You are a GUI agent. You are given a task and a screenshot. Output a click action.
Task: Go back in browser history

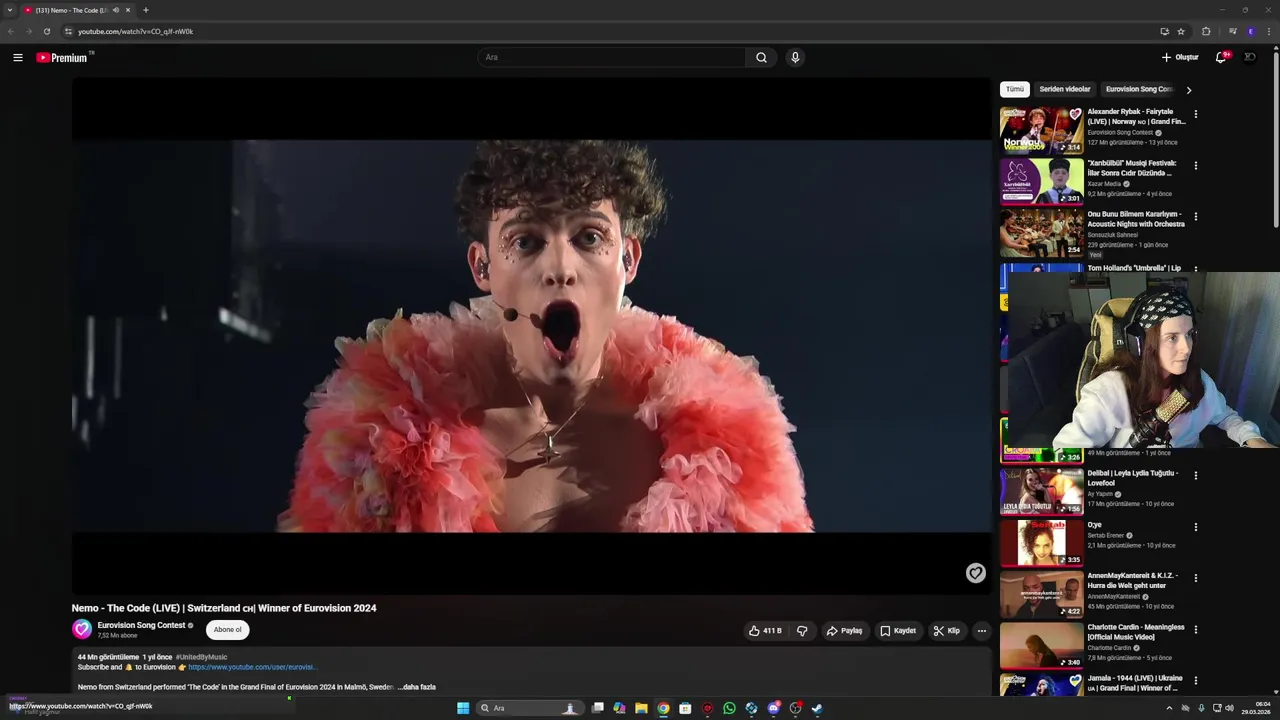click(x=11, y=31)
